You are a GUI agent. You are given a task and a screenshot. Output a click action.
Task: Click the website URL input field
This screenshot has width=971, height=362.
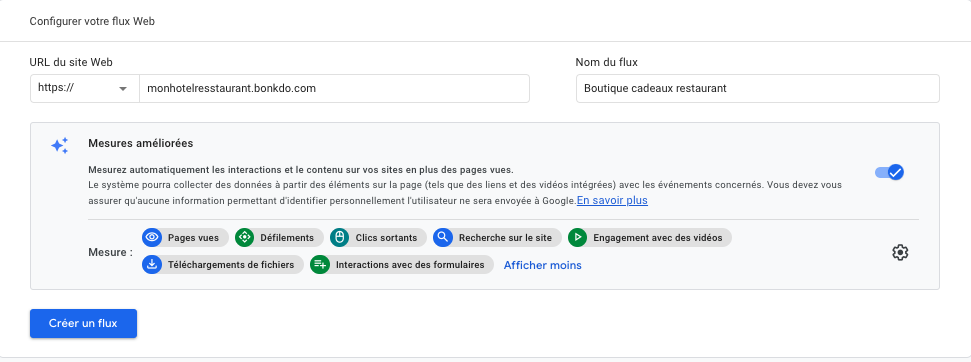tap(334, 88)
